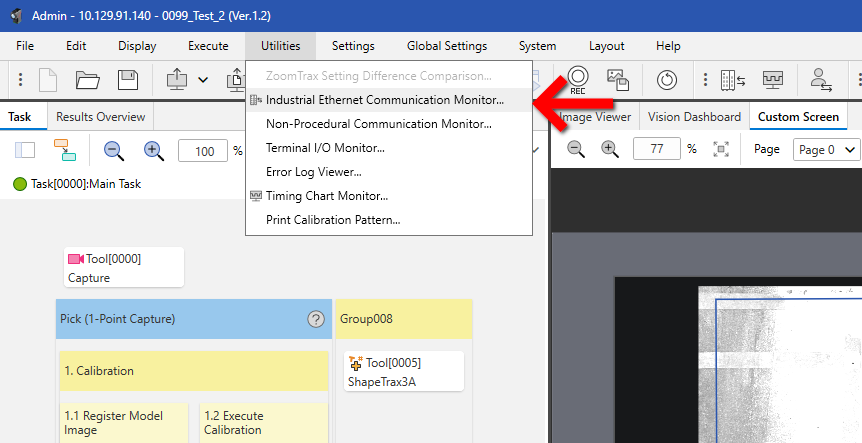Open the Display menu
Image resolution: width=862 pixels, height=443 pixels.
137,46
